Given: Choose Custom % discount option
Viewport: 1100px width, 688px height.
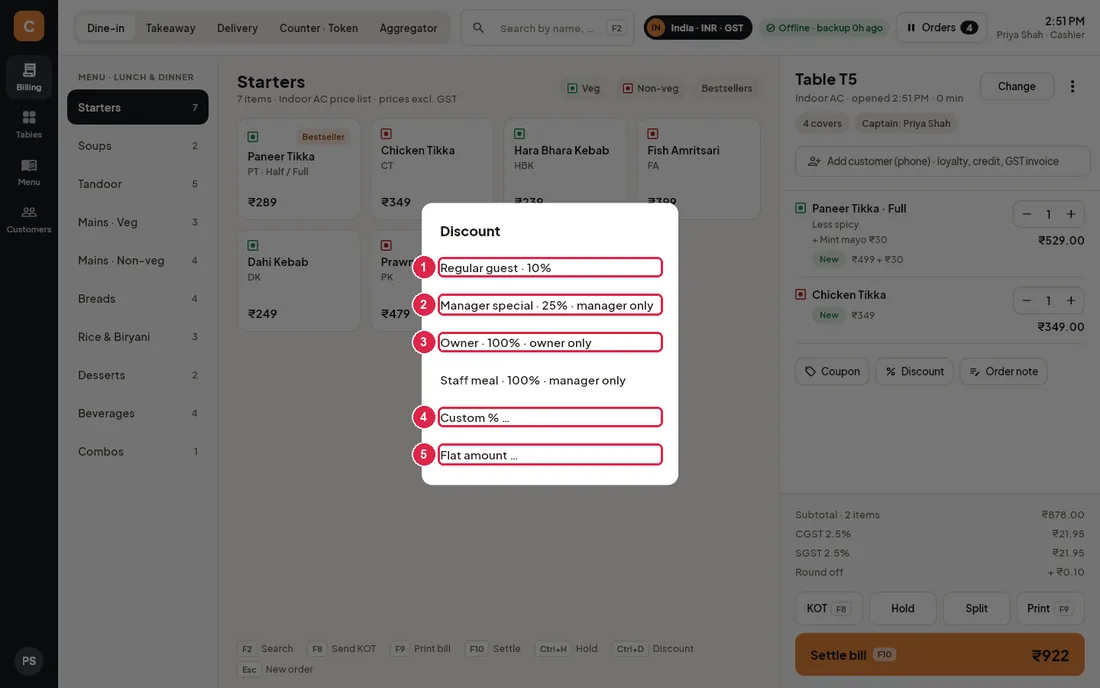Looking at the screenshot, I should (x=550, y=417).
